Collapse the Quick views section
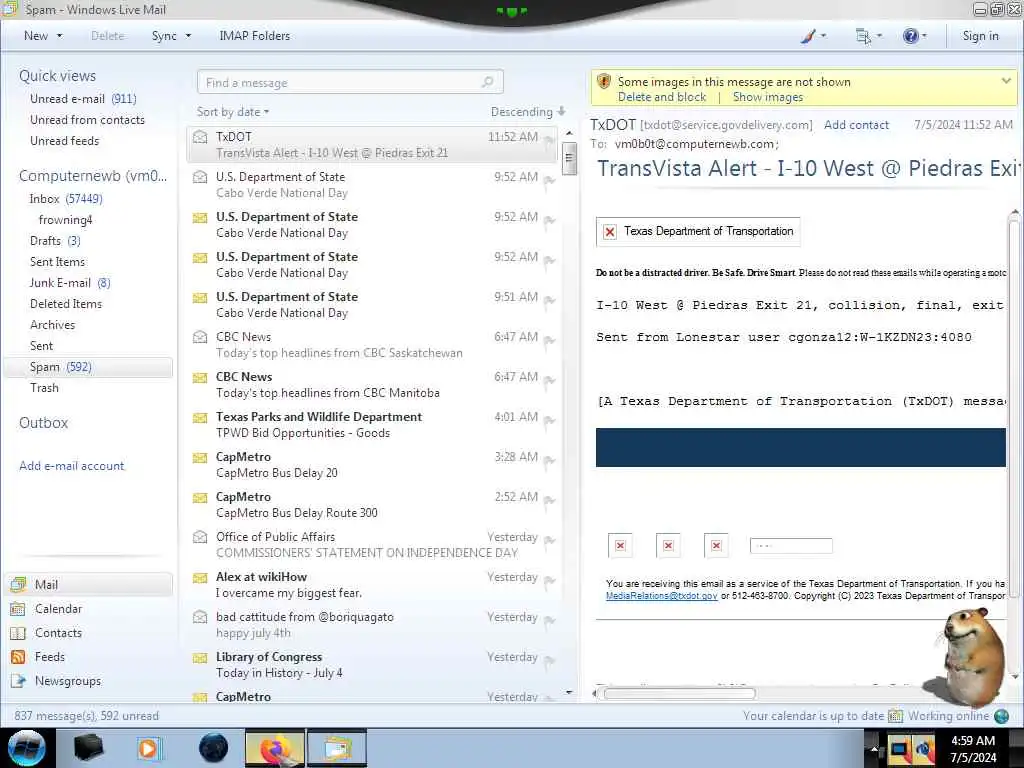The image size is (1024, 768). tap(57, 76)
